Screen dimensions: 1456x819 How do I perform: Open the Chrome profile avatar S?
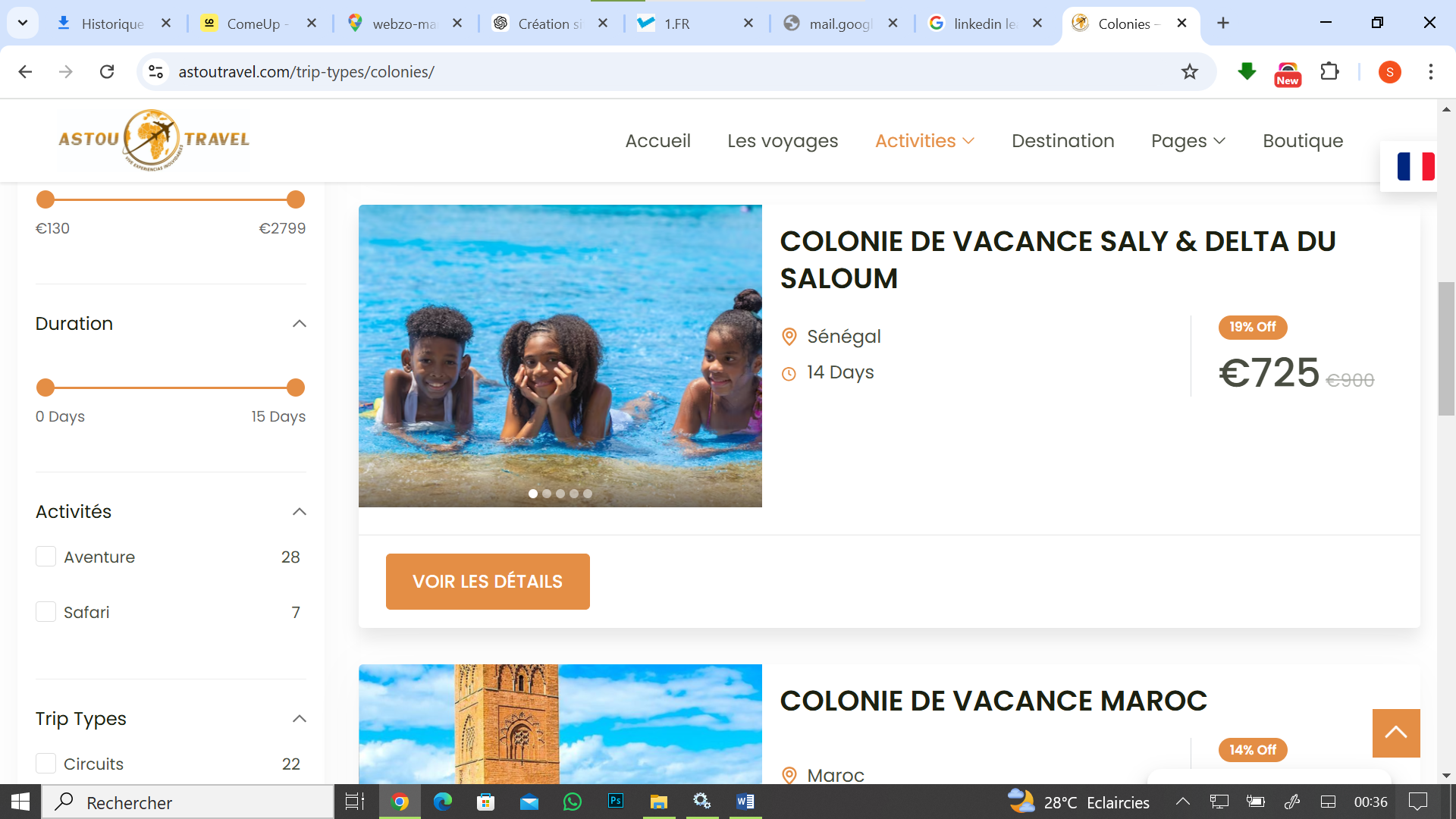point(1389,72)
